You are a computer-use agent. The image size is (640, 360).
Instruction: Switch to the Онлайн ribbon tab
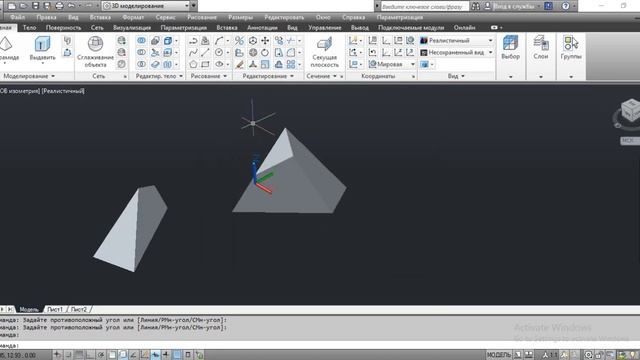[464, 27]
